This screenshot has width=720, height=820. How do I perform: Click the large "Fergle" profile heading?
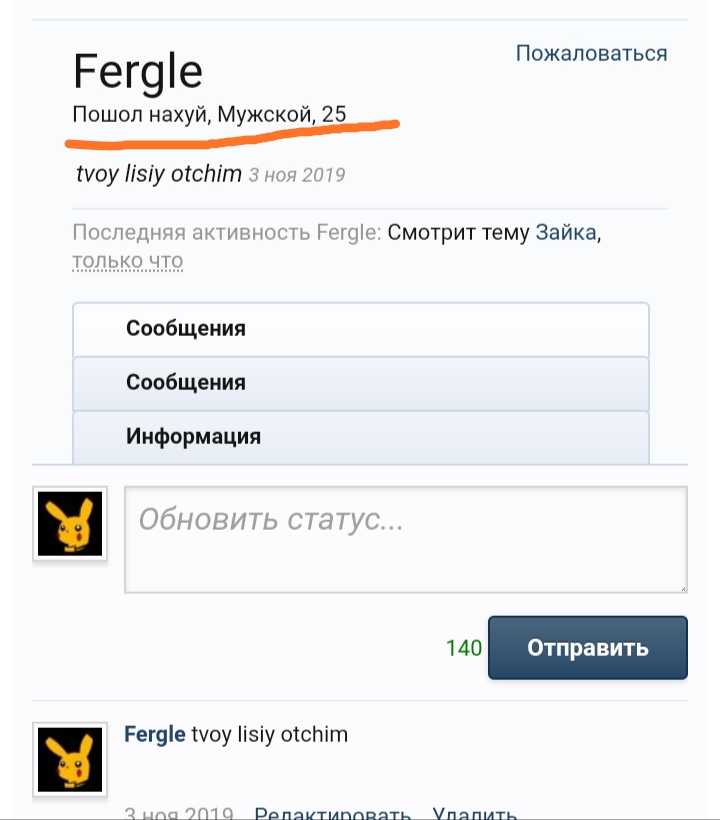pos(138,72)
